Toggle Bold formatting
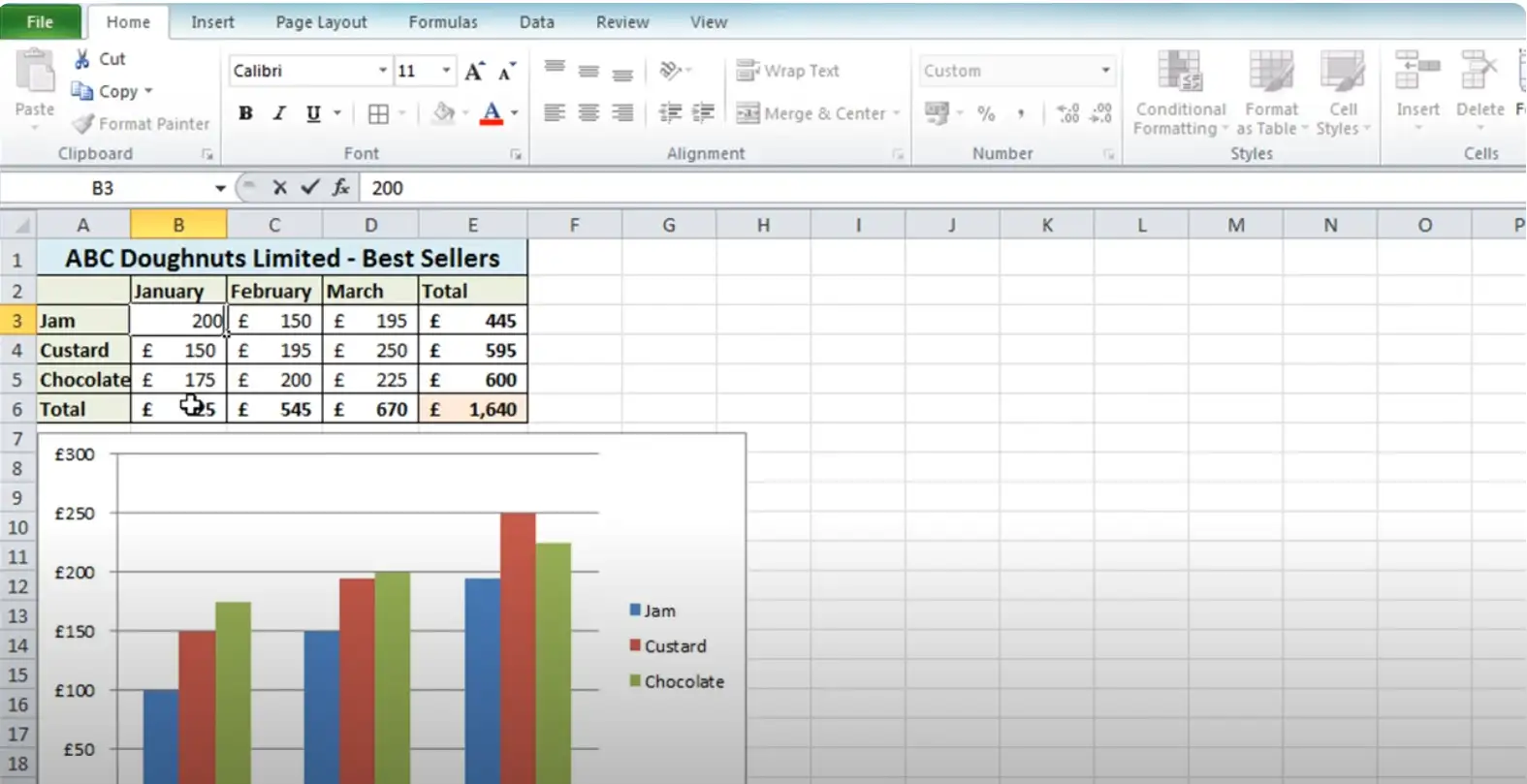 point(245,114)
